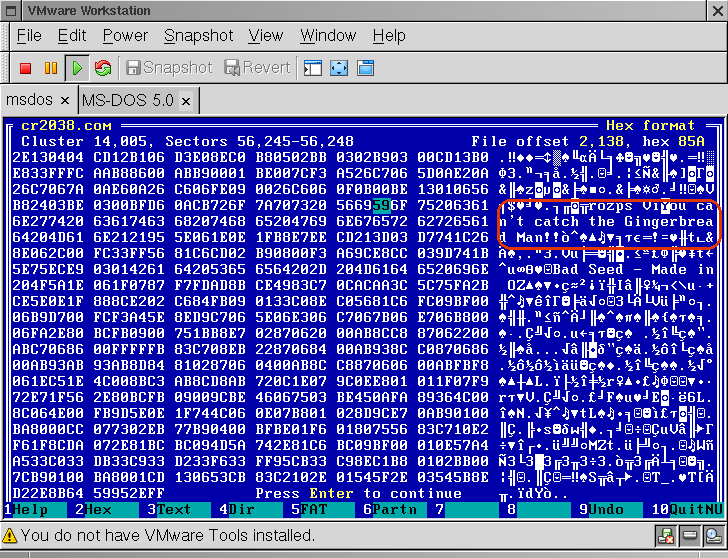Open the Help menu

[x=389, y=36]
